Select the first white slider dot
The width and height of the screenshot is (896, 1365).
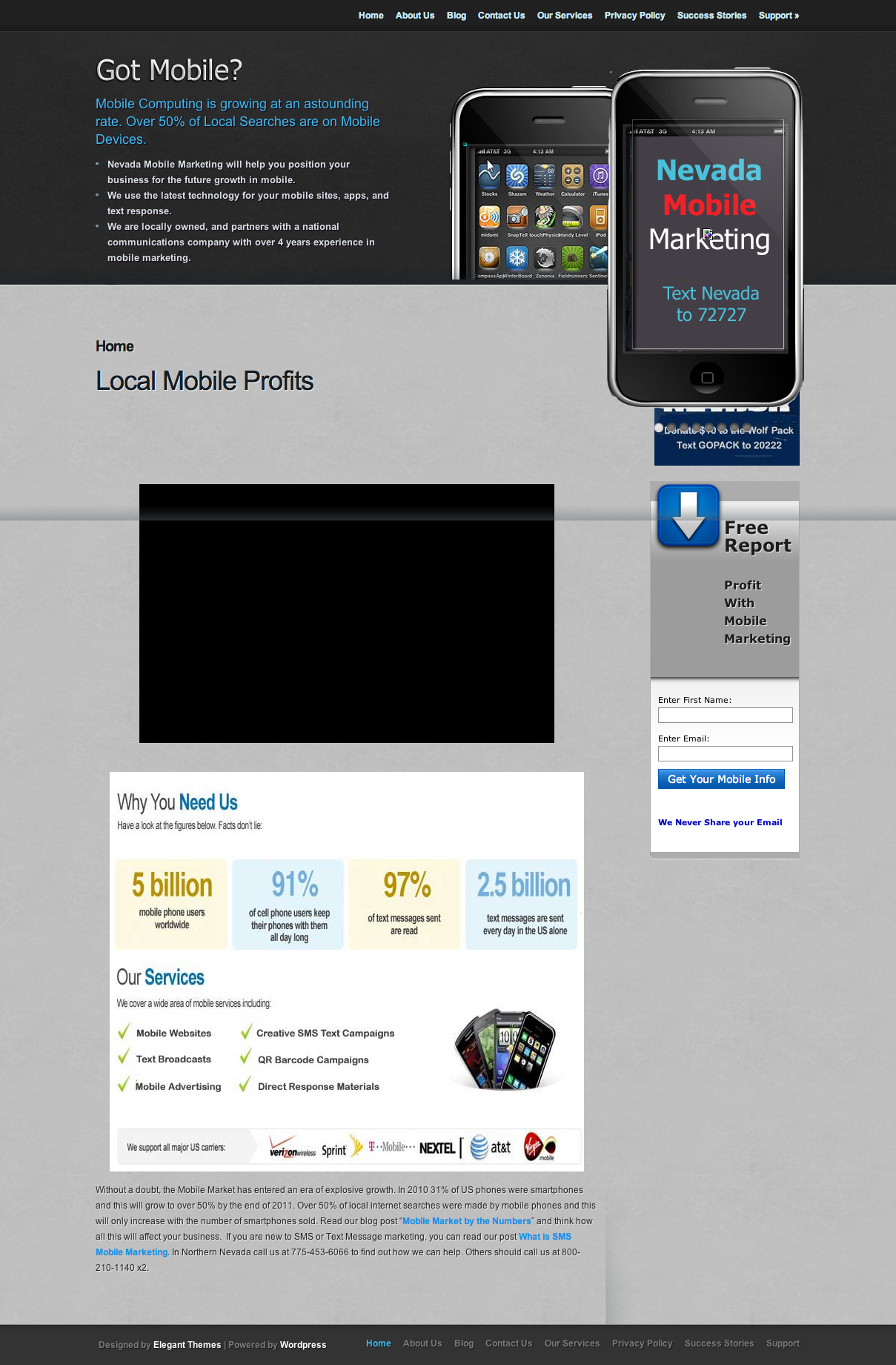coord(659,428)
